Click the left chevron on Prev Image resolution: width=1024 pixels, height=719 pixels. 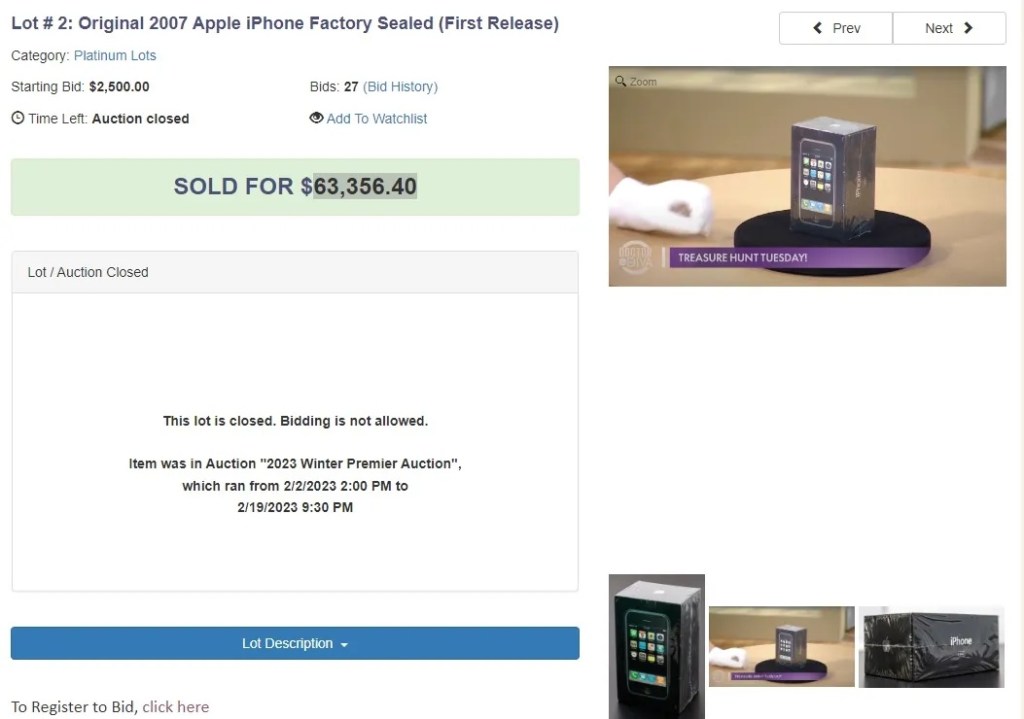(x=818, y=28)
